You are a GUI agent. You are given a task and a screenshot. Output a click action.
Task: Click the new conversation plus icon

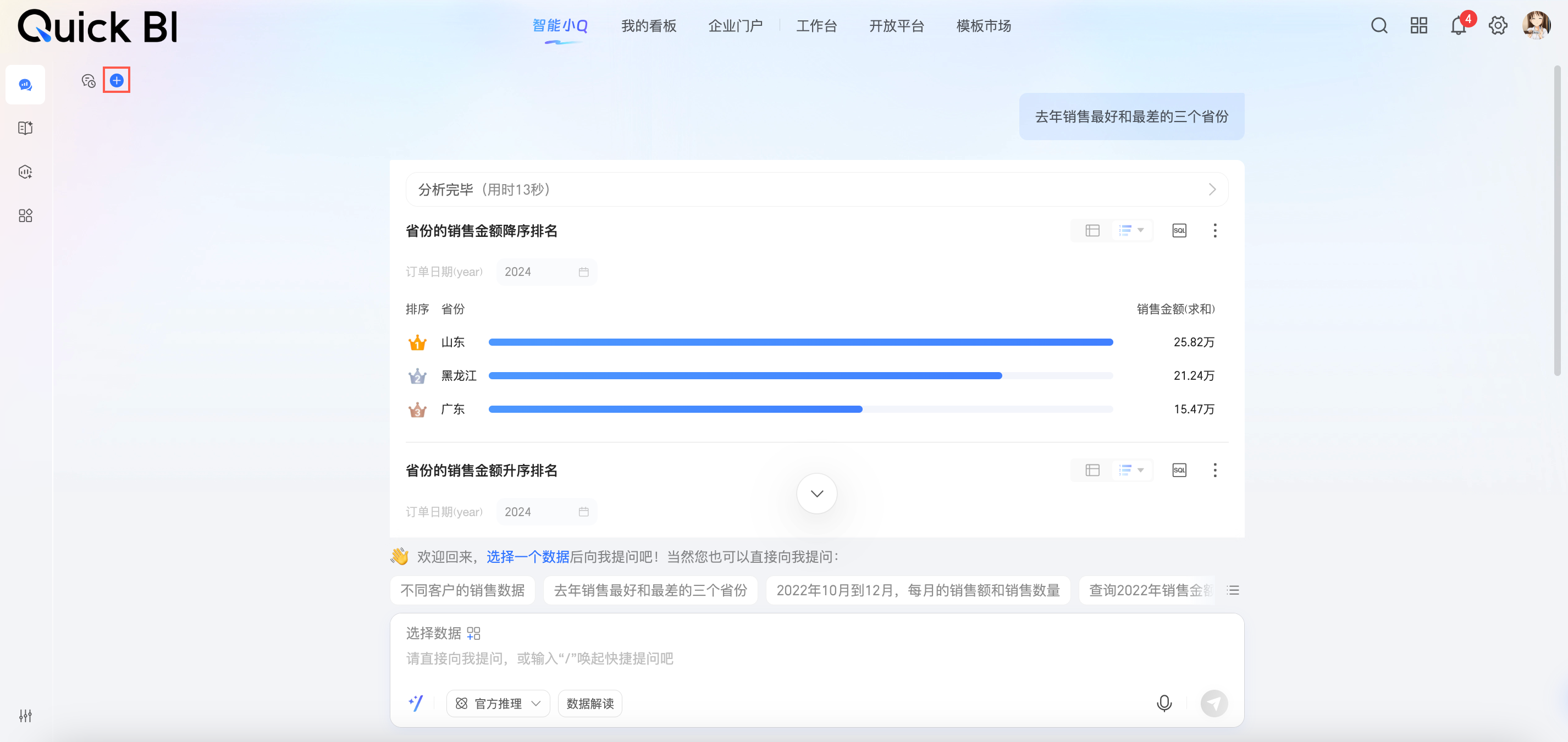(116, 80)
